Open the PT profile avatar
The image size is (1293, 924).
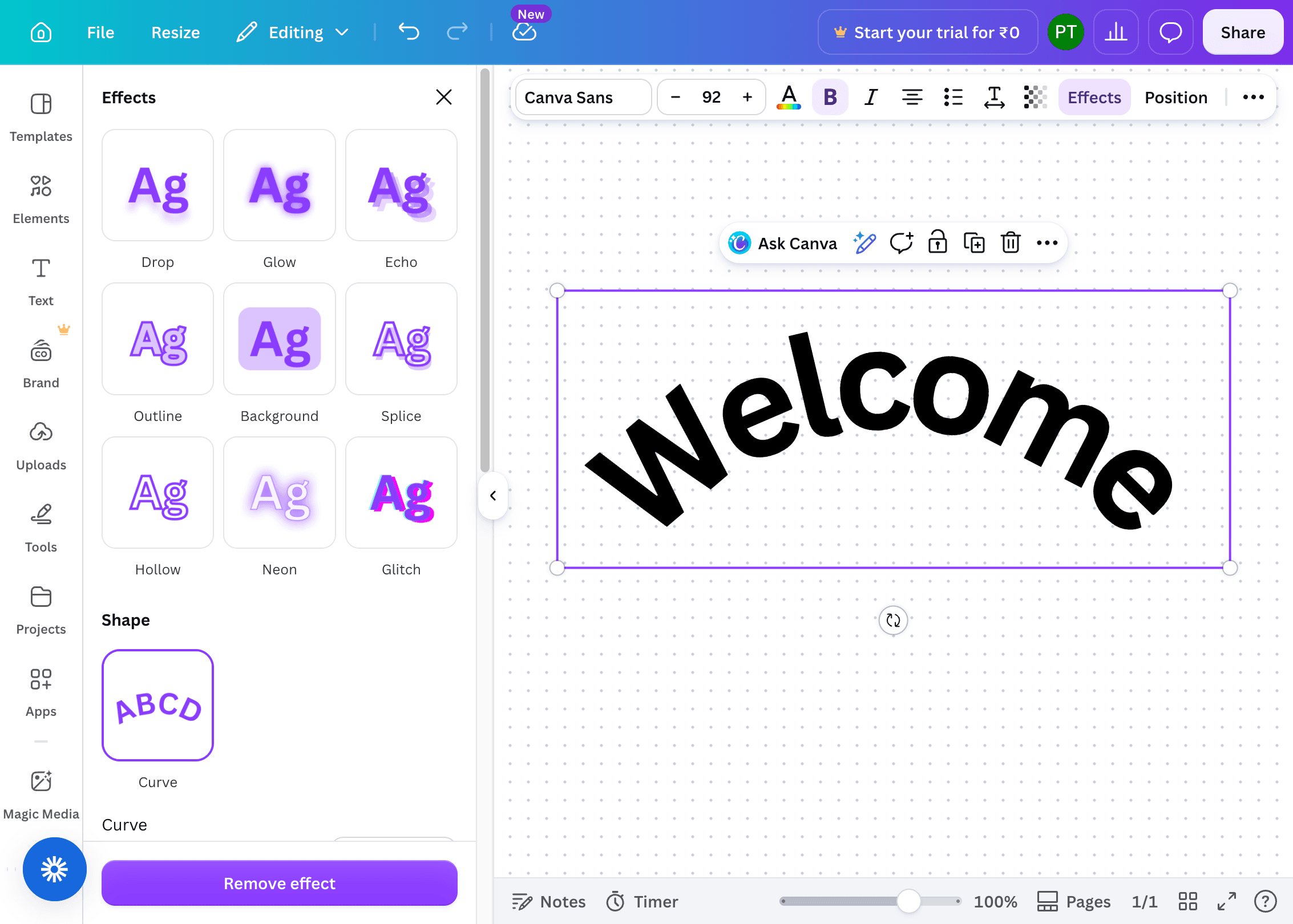pyautogui.click(x=1065, y=33)
